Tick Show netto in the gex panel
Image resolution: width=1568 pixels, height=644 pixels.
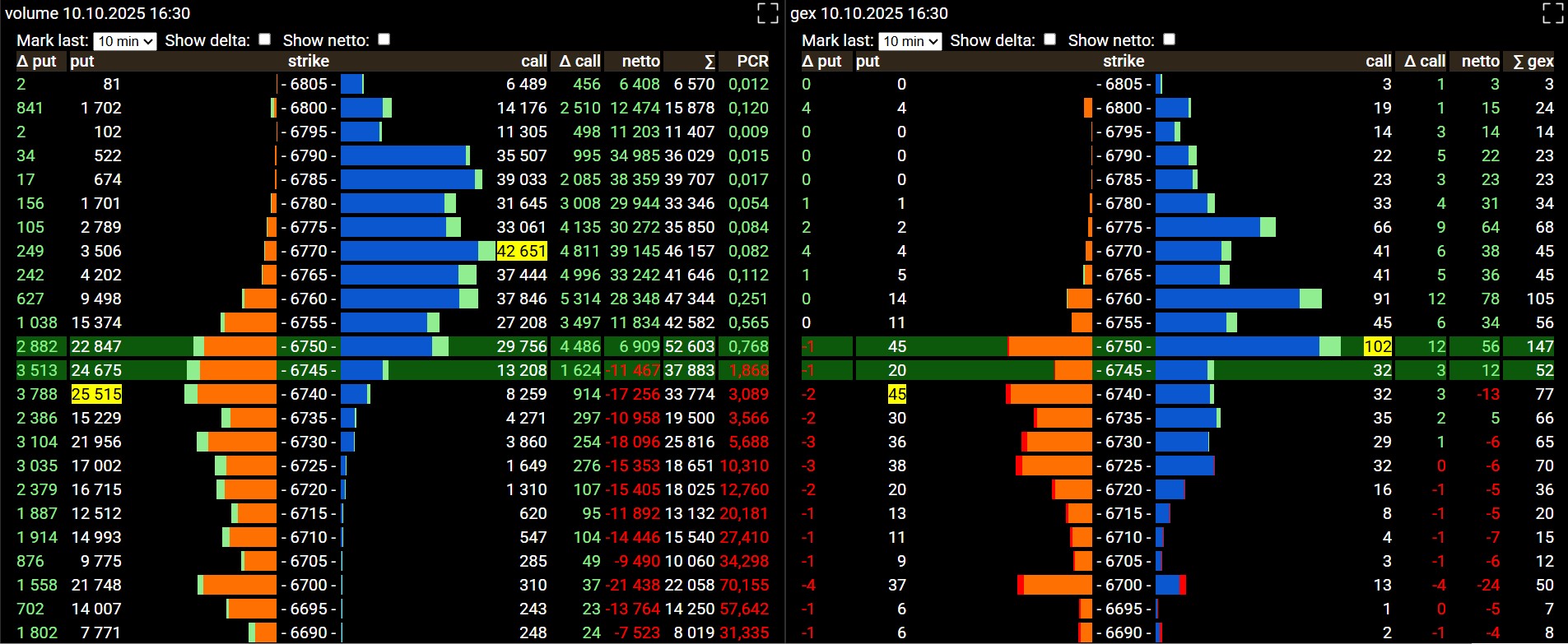pos(1169,39)
